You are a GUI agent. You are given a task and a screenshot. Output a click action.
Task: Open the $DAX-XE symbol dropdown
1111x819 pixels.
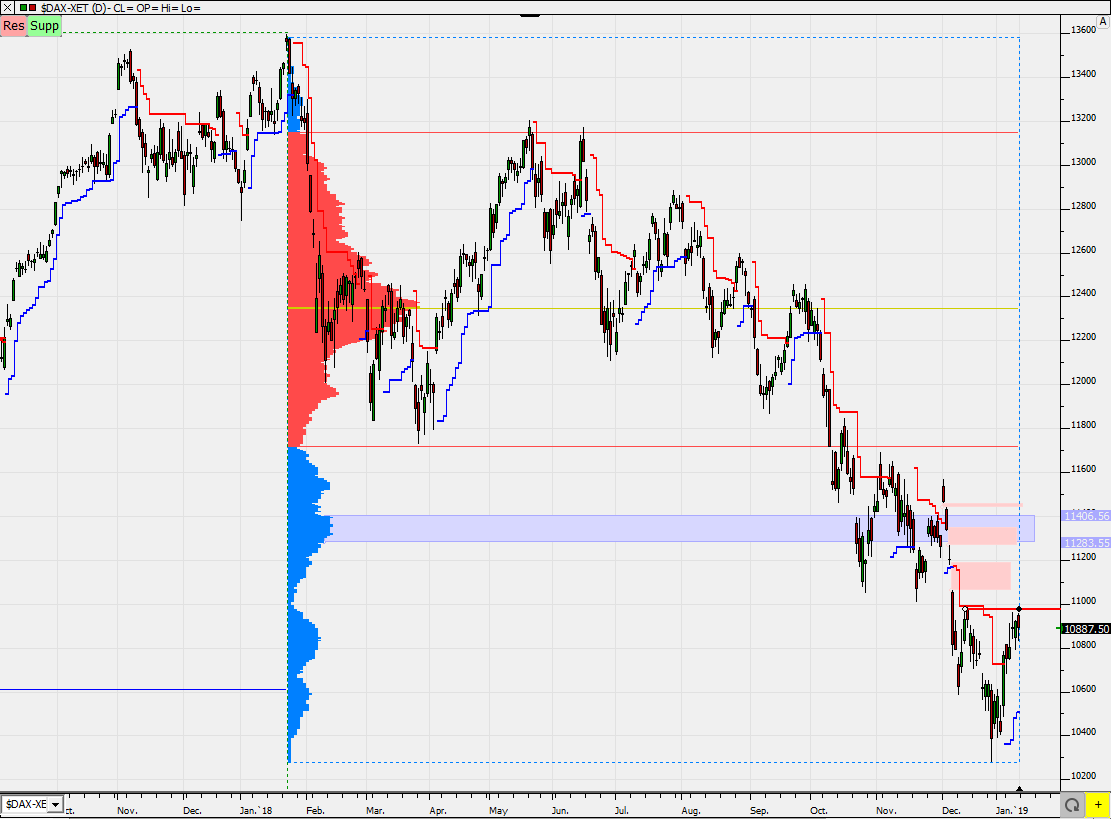[32, 804]
